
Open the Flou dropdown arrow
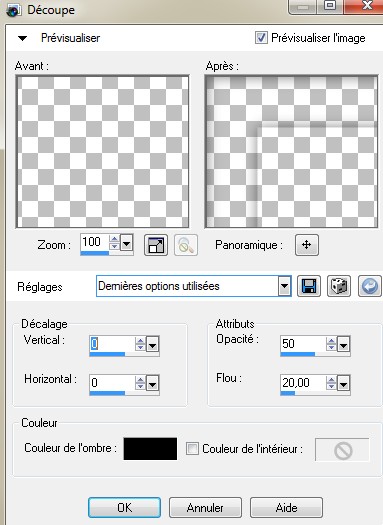tap(343, 384)
